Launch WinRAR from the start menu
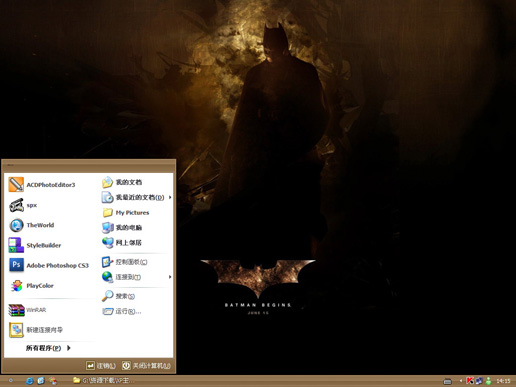Image resolution: width=516 pixels, height=387 pixels. 27,310
